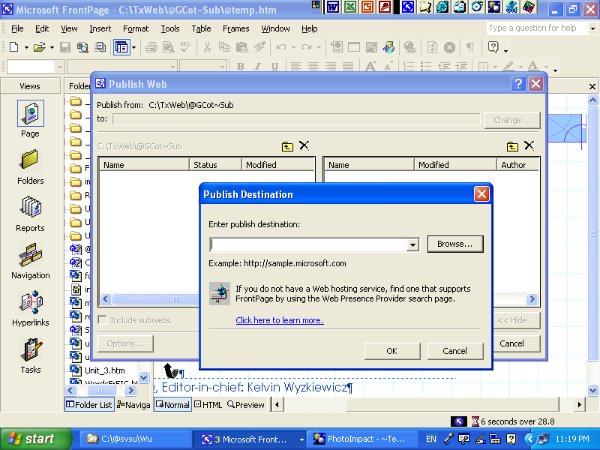
Task: Open the Page view in Views bar
Action: 30,116
